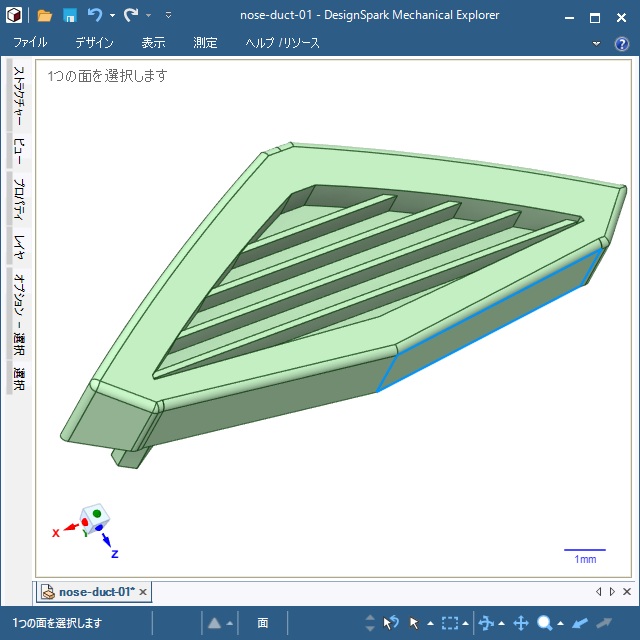Click the help question mark icon
The height and width of the screenshot is (640, 640).
621,44
